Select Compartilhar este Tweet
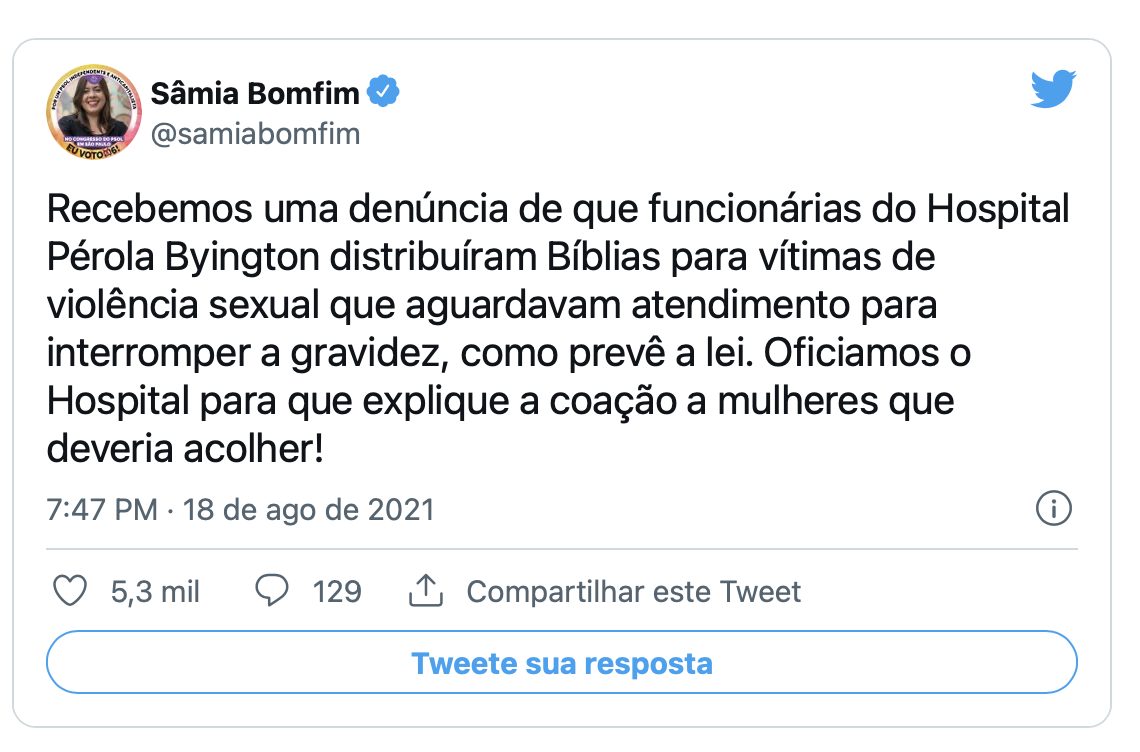 (633, 592)
